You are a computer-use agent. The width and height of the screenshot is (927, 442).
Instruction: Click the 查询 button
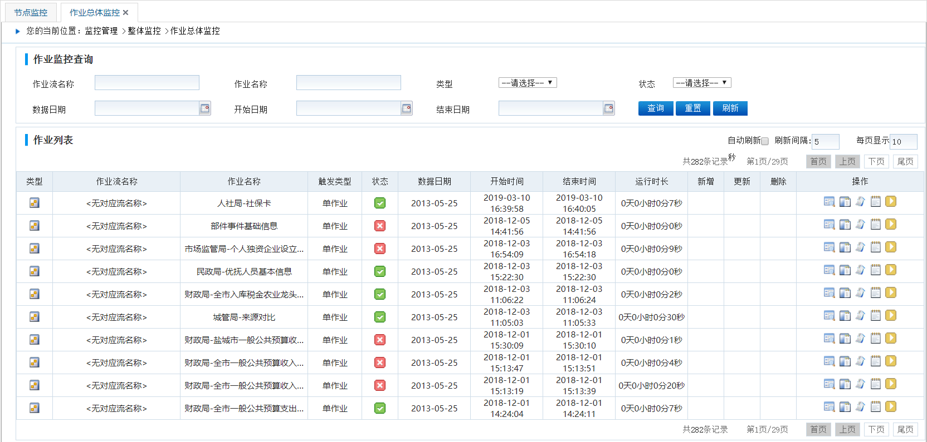pyautogui.click(x=655, y=108)
